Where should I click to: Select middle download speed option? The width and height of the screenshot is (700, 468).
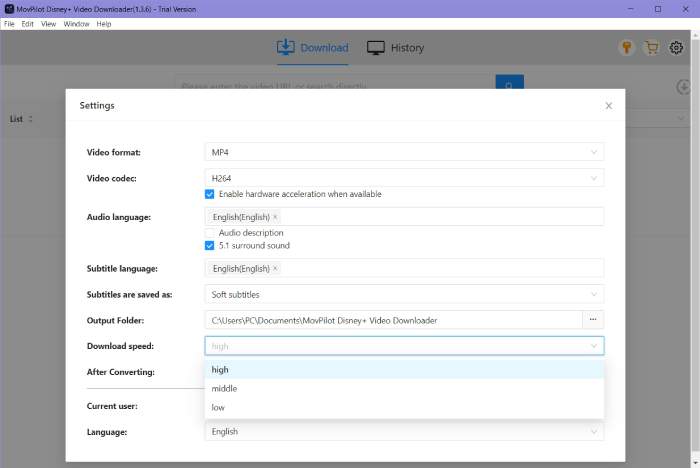(x=404, y=389)
